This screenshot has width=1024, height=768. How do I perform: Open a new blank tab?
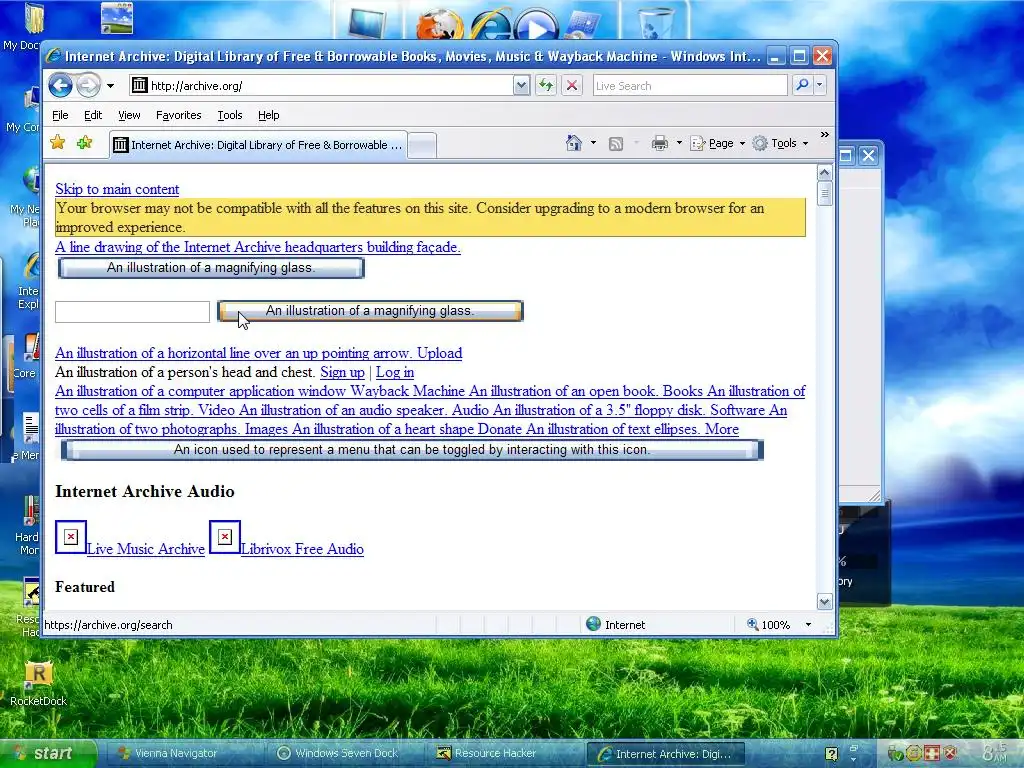[x=423, y=145]
